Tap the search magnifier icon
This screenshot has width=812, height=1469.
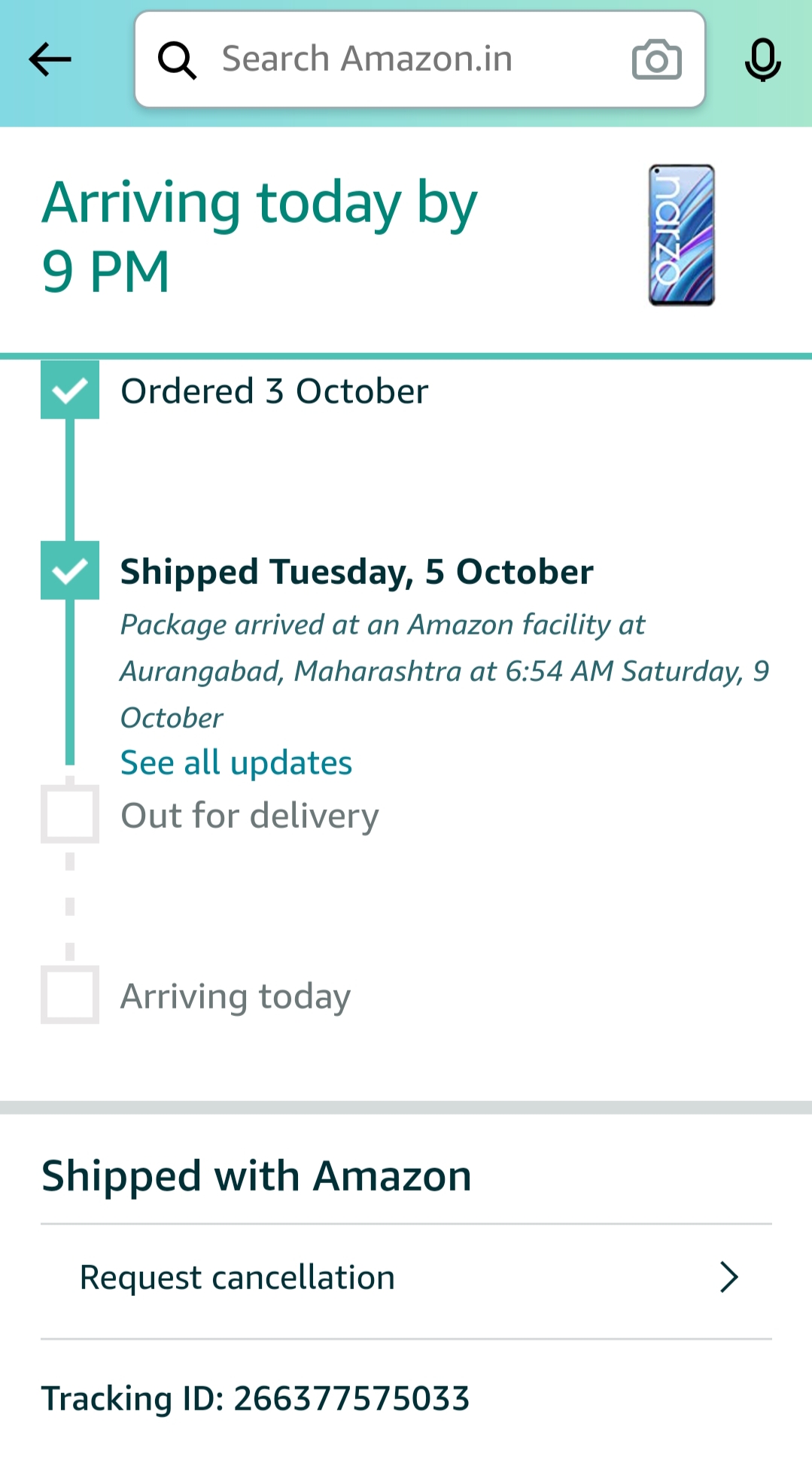[177, 59]
